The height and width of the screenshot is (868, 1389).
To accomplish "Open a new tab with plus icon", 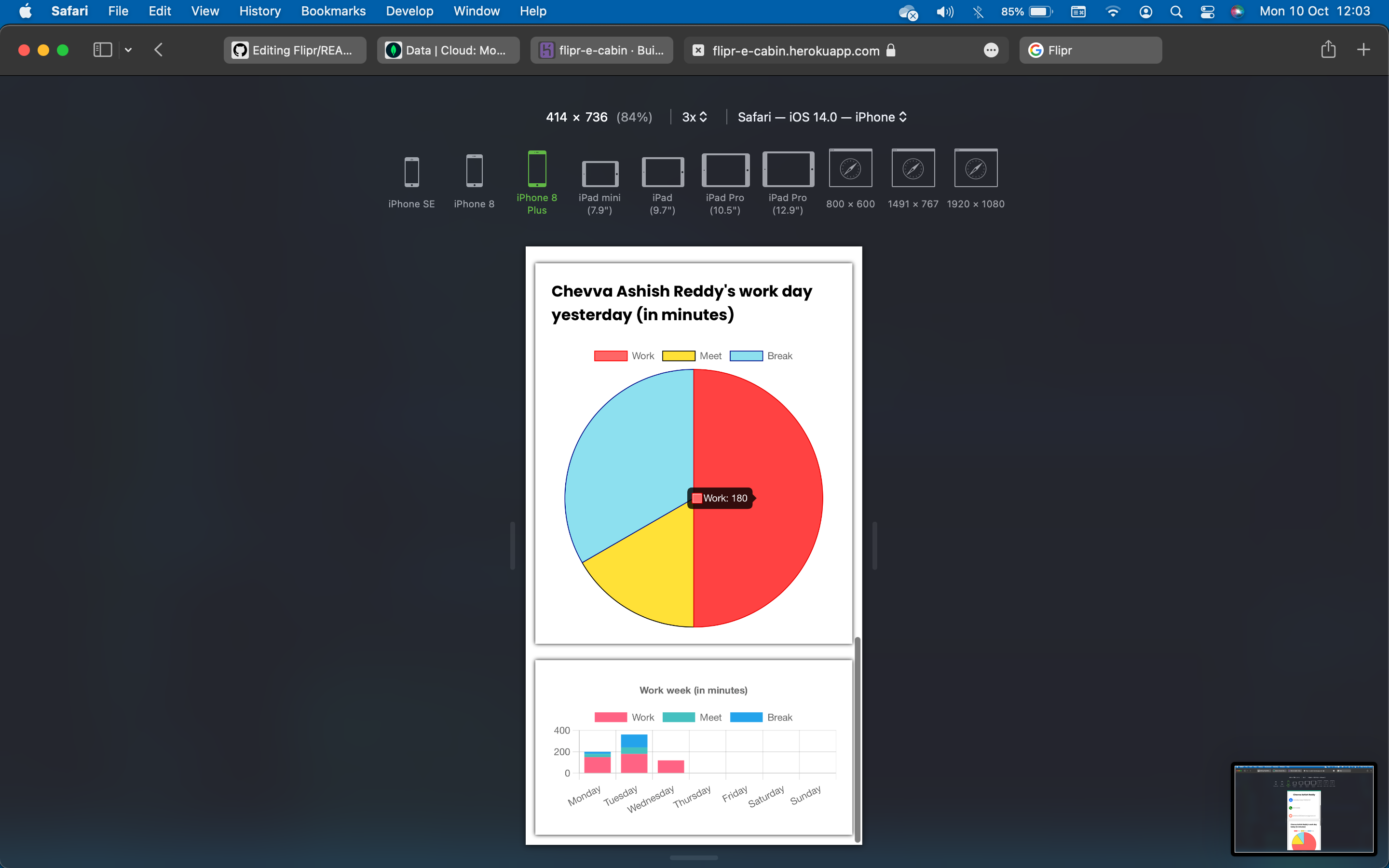I will coord(1363,50).
